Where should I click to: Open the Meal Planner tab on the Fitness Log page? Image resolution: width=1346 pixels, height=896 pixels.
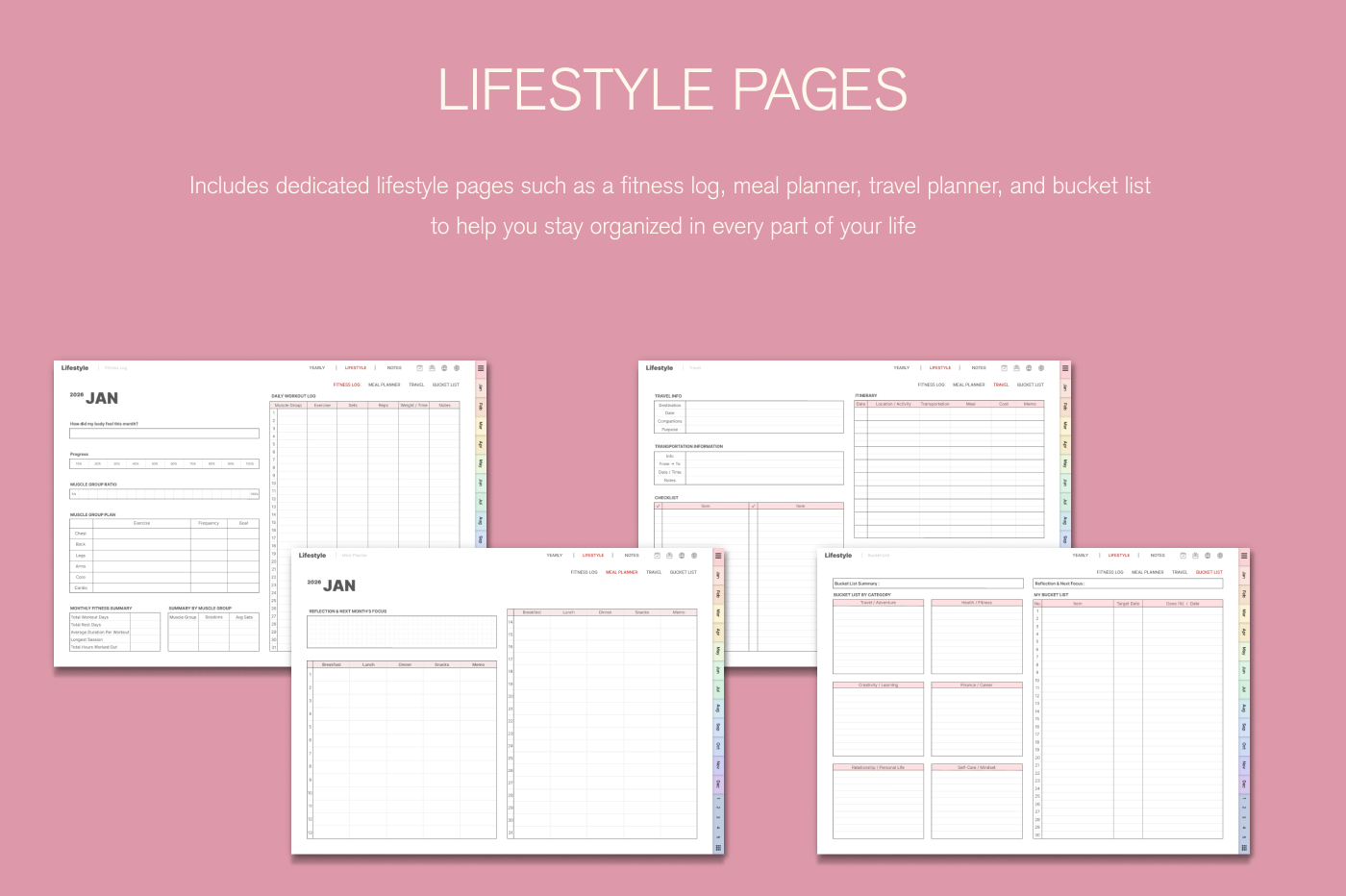click(384, 385)
